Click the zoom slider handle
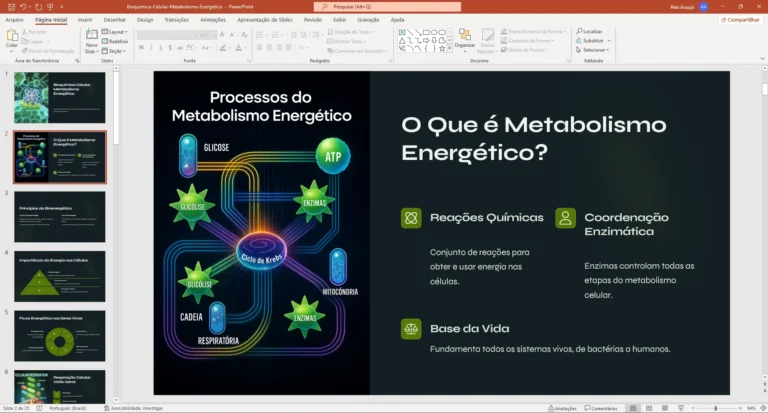The height and width of the screenshot is (413, 768). [x=716, y=408]
